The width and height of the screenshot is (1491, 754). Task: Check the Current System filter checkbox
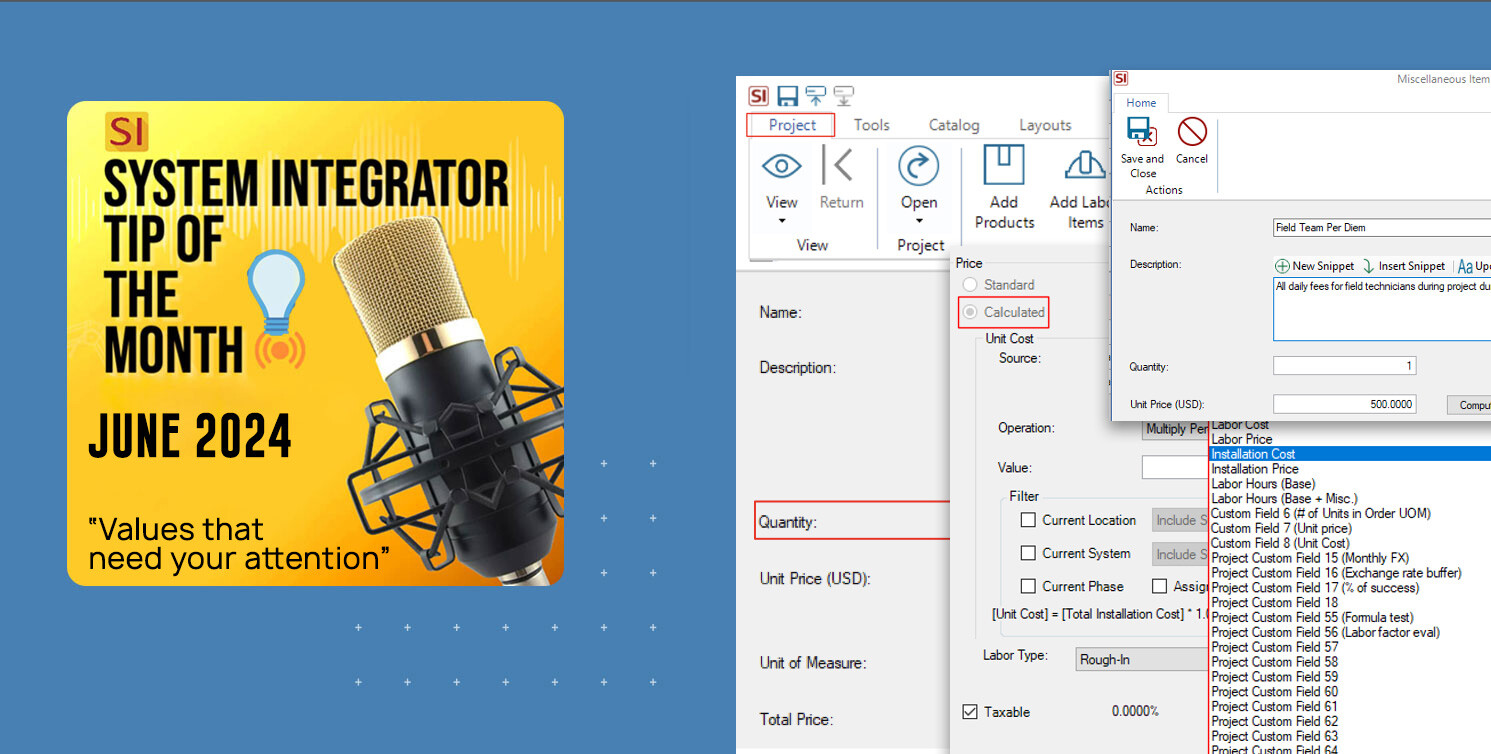1028,553
